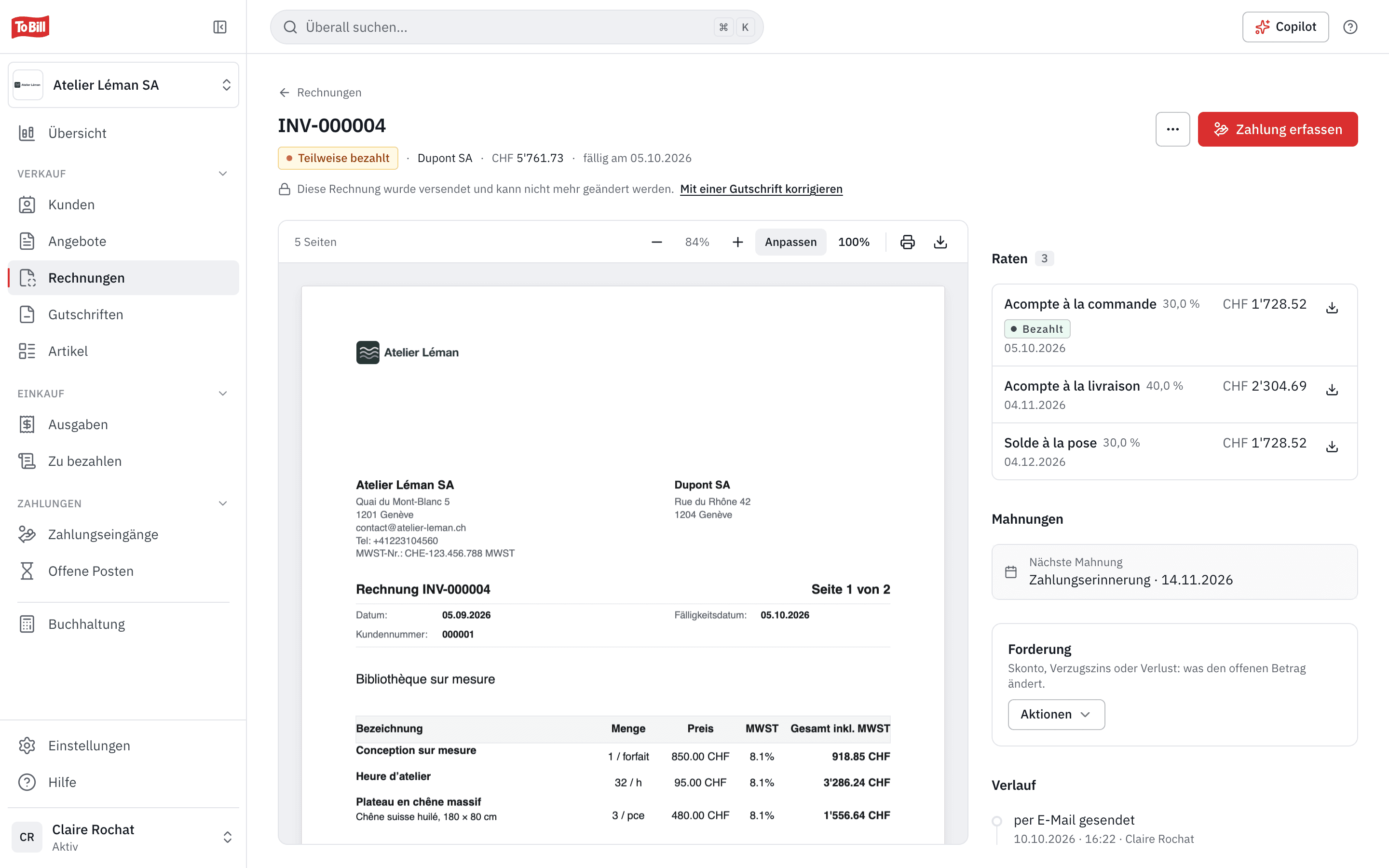
Task: Print the invoice with the printer icon
Action: (908, 242)
